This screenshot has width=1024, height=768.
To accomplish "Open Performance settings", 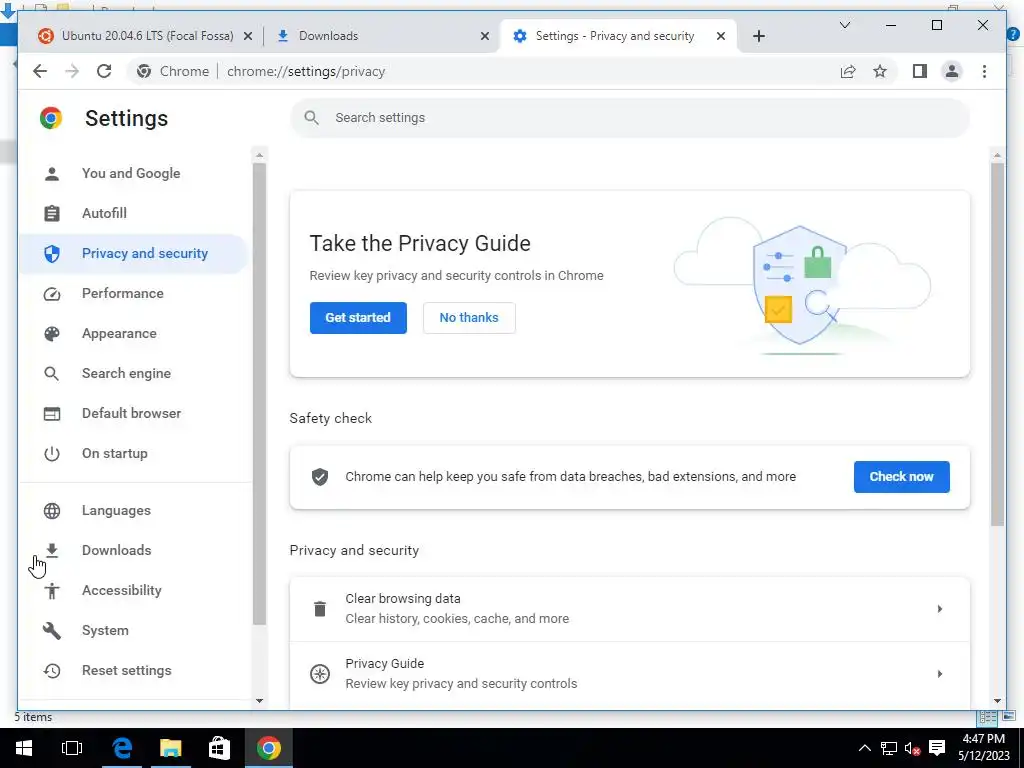I will (134, 293).
